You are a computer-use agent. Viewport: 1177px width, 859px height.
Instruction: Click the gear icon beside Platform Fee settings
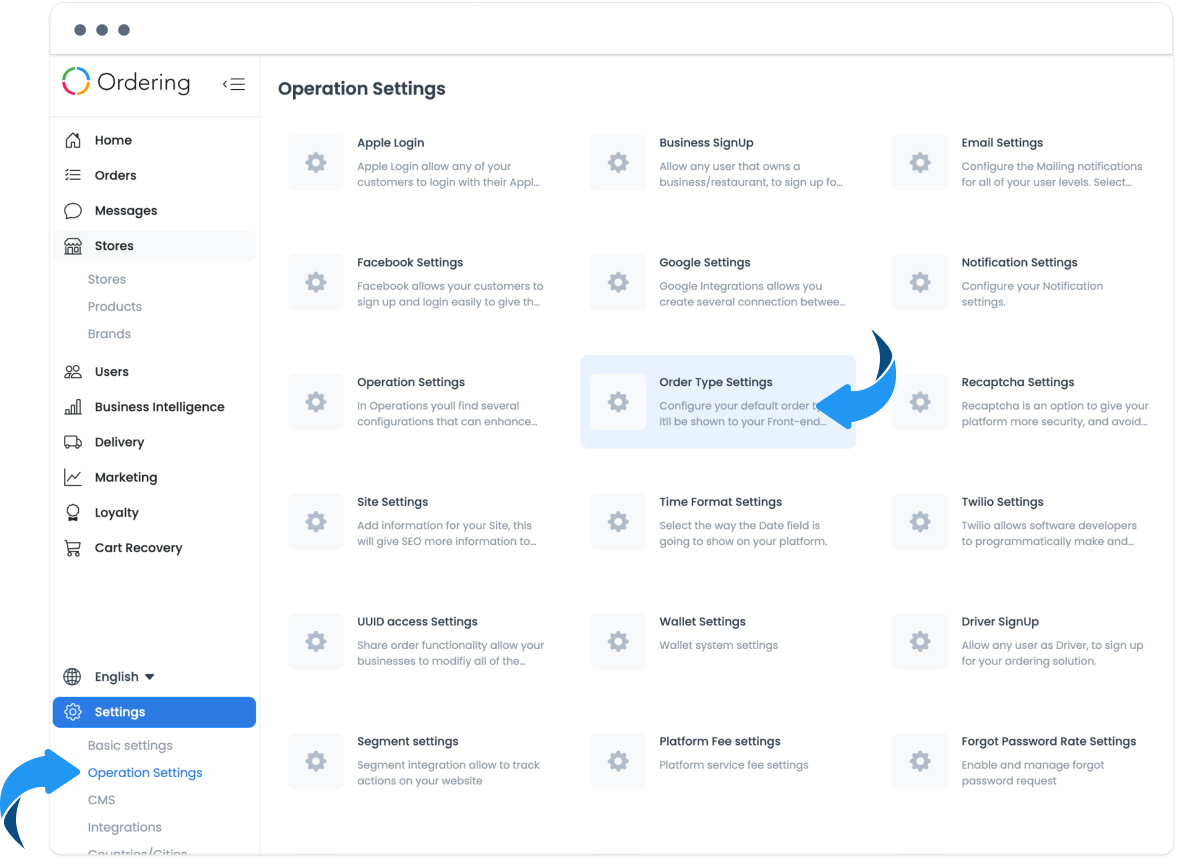coord(618,761)
